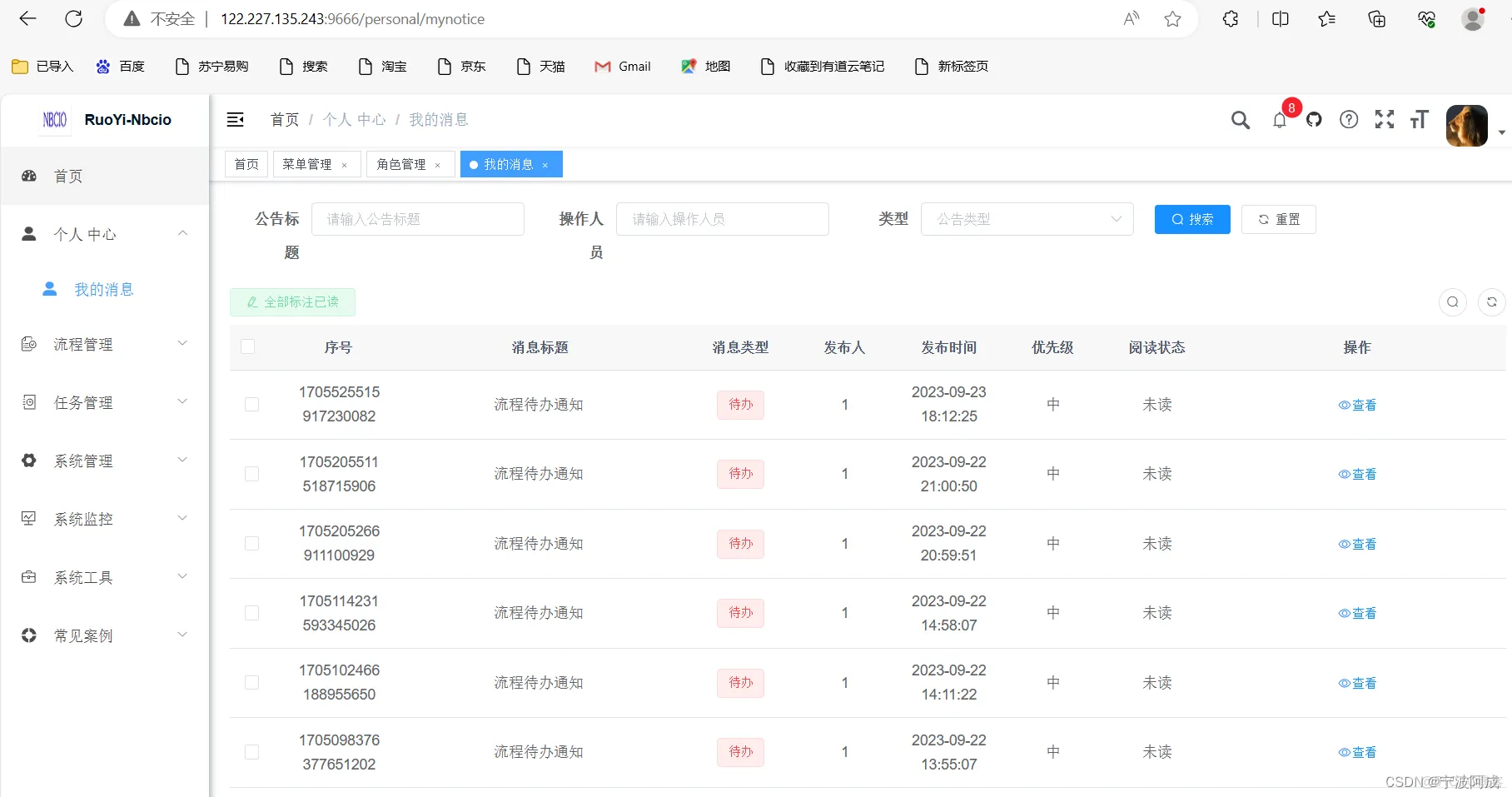The width and height of the screenshot is (1512, 797).
Task: Select the row with time 14:58:07
Action: [251, 613]
